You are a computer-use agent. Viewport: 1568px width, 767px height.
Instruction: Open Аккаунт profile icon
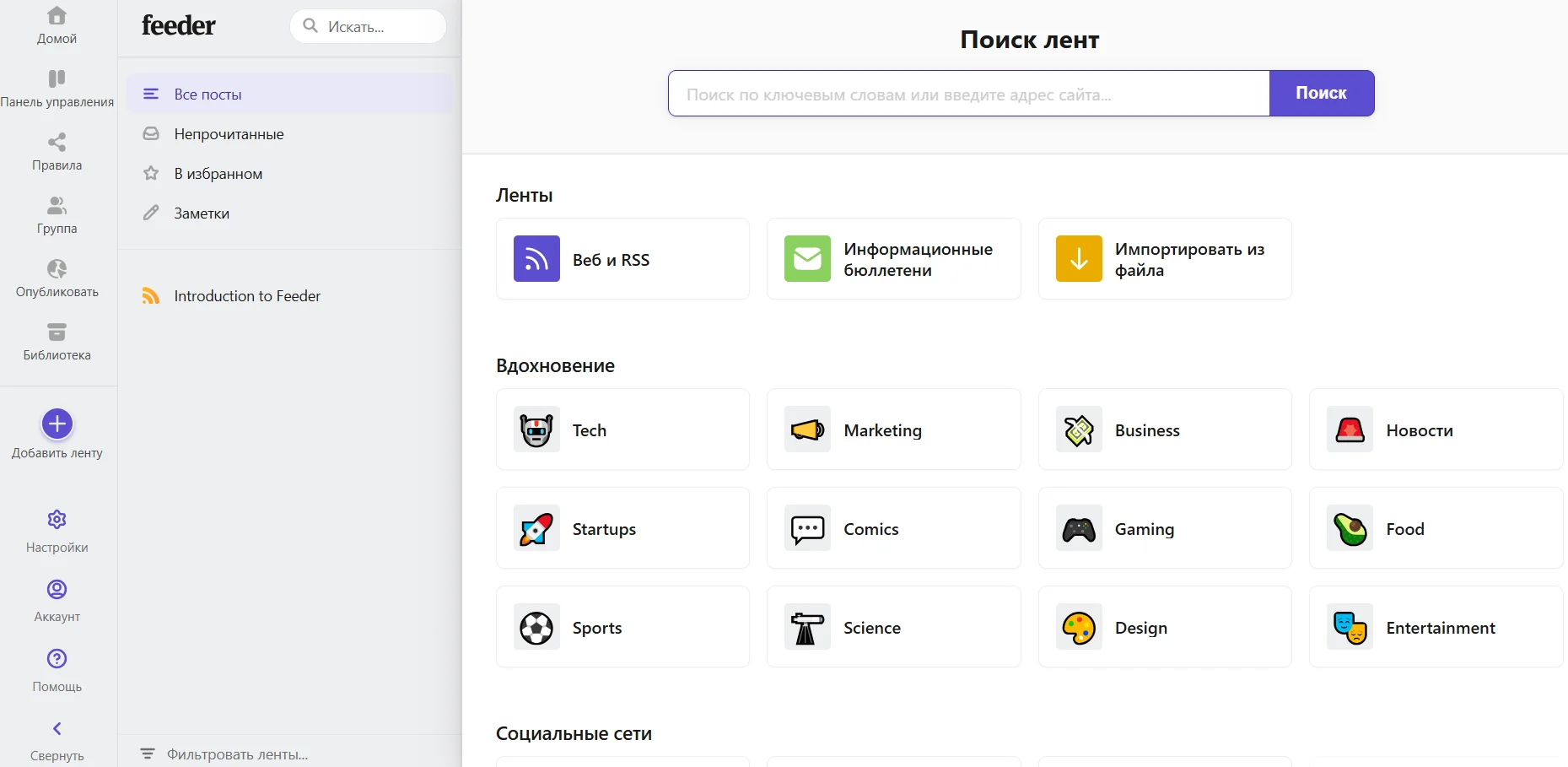click(x=57, y=589)
